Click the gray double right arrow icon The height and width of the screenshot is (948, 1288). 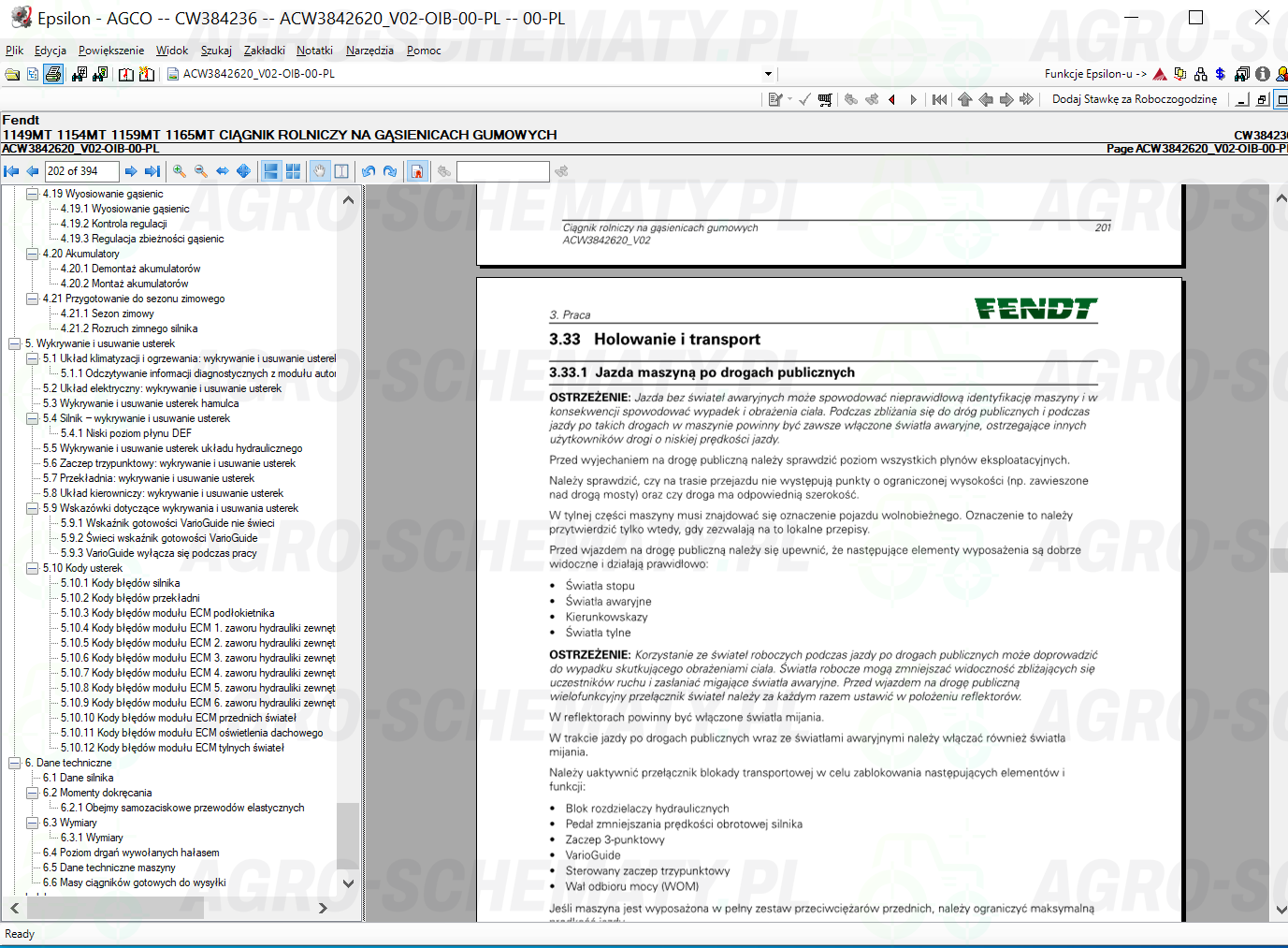click(1027, 99)
